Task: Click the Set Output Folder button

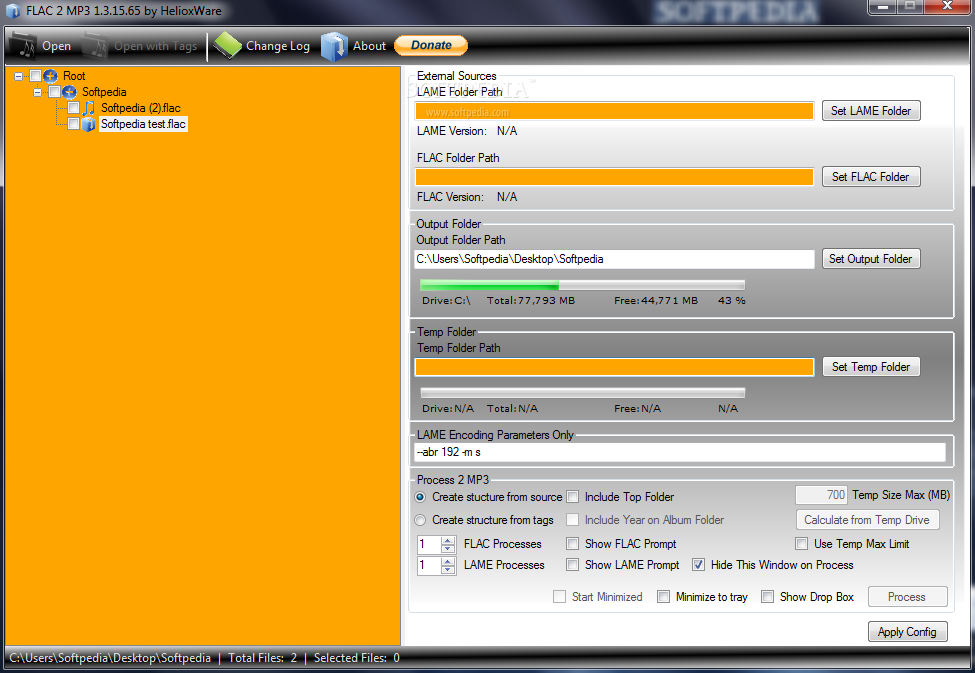Action: pos(871,259)
